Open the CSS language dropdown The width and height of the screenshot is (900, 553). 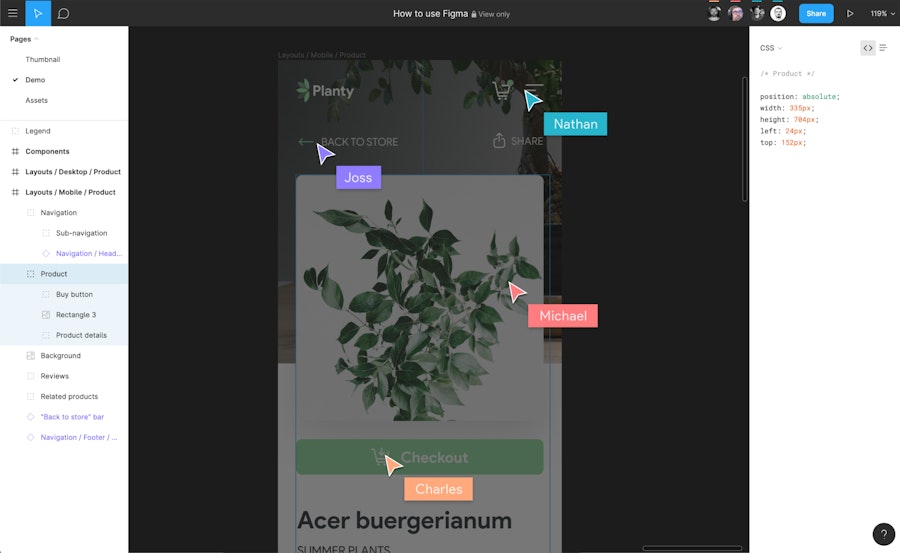click(x=771, y=48)
